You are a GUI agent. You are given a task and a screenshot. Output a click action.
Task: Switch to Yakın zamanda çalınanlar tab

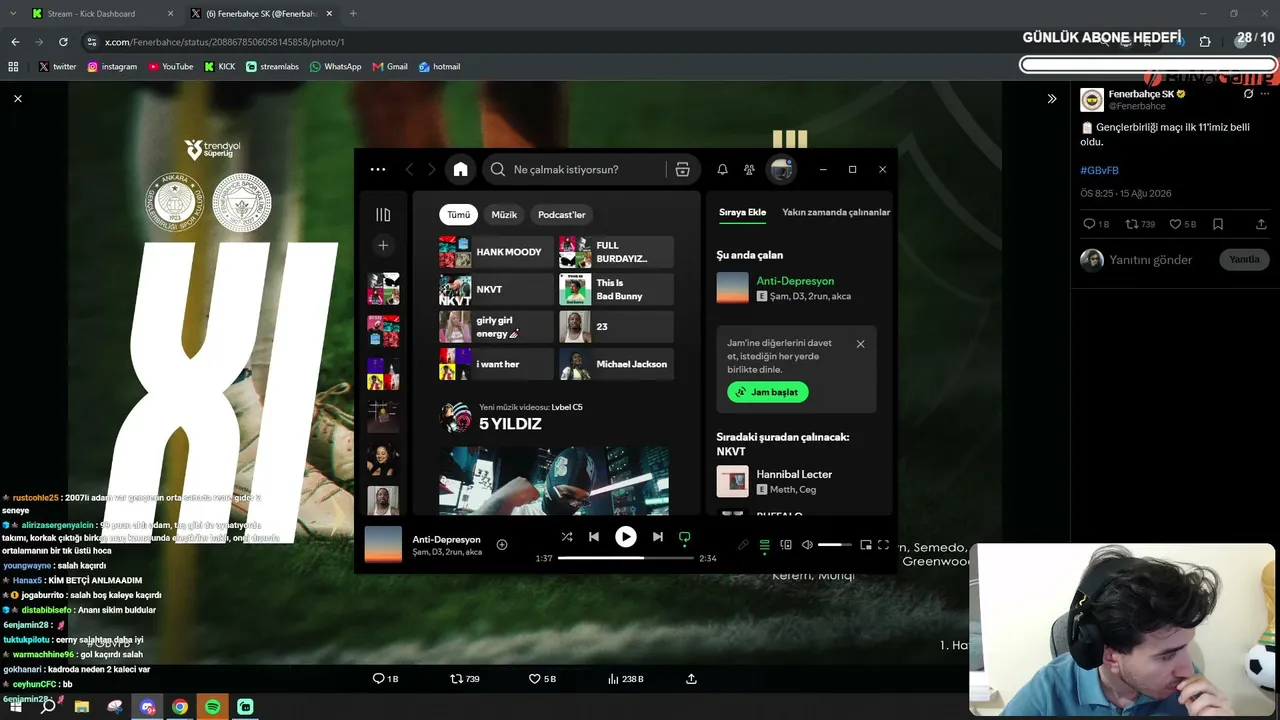[836, 212]
